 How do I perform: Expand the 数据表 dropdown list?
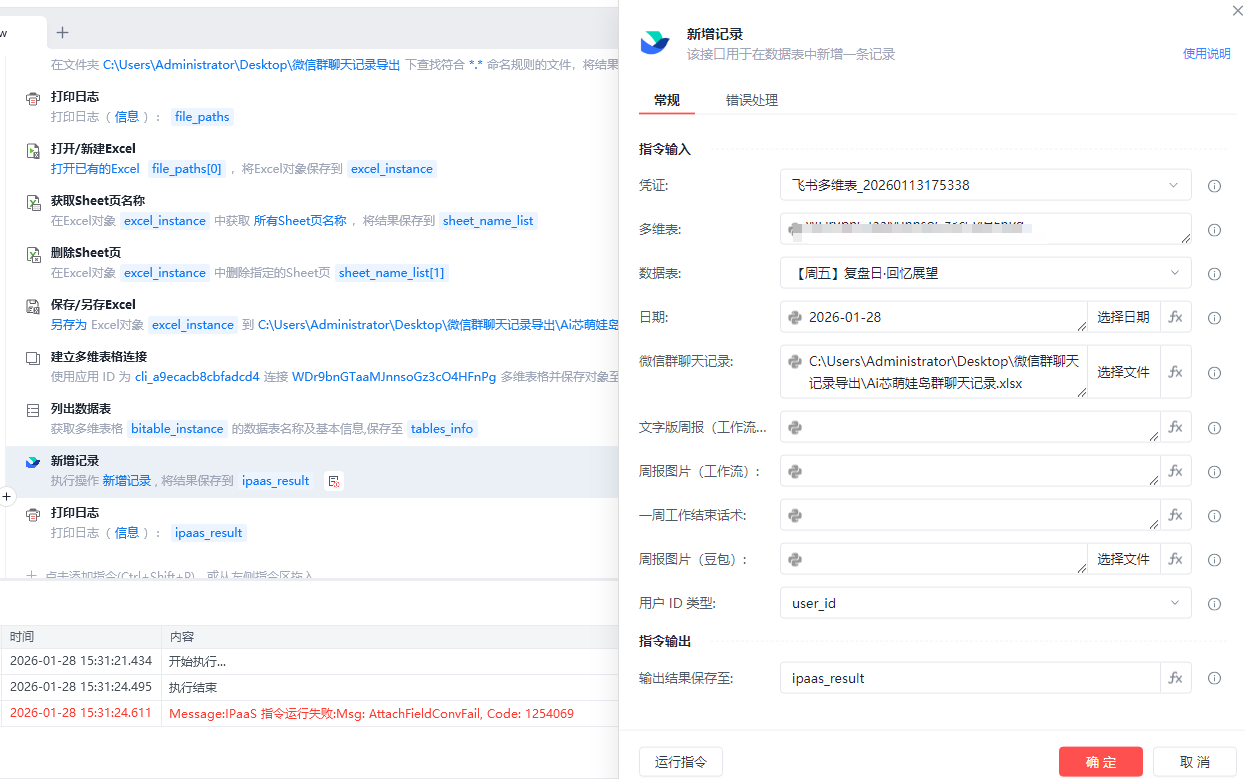click(x=984, y=273)
